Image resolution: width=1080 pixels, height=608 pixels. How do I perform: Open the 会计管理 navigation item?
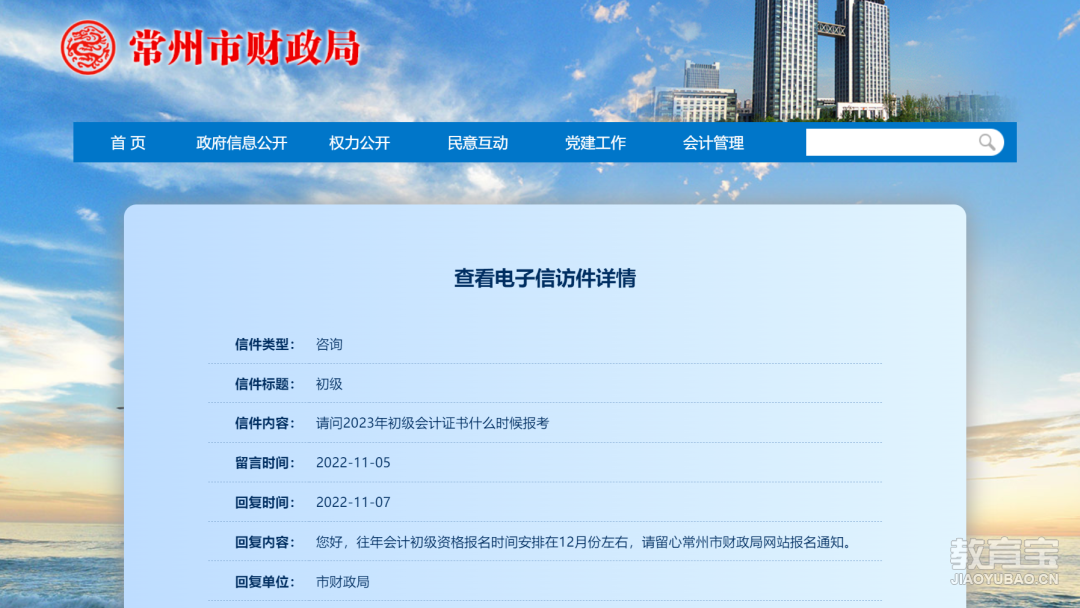[x=714, y=143]
